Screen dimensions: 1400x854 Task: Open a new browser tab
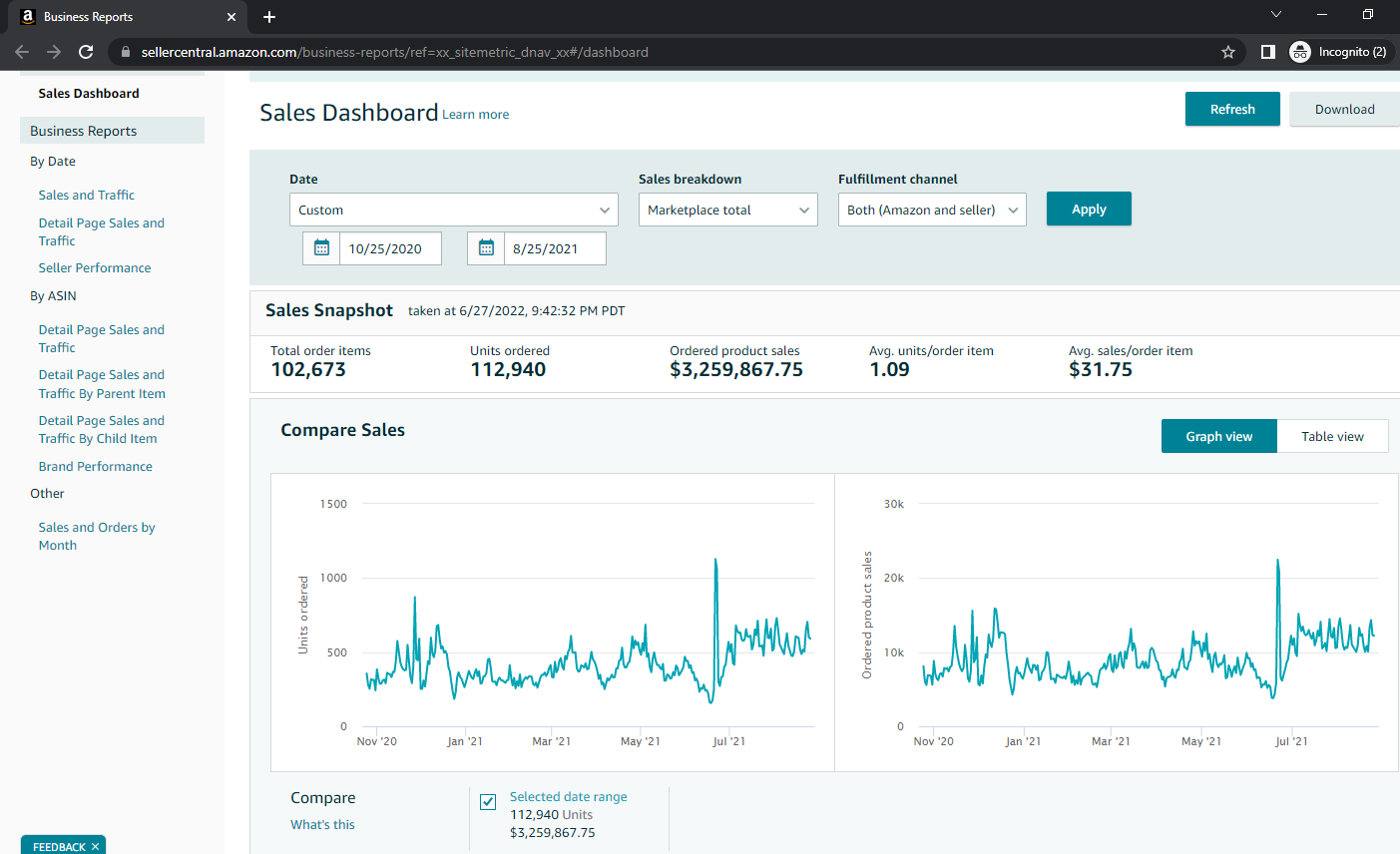tap(269, 17)
